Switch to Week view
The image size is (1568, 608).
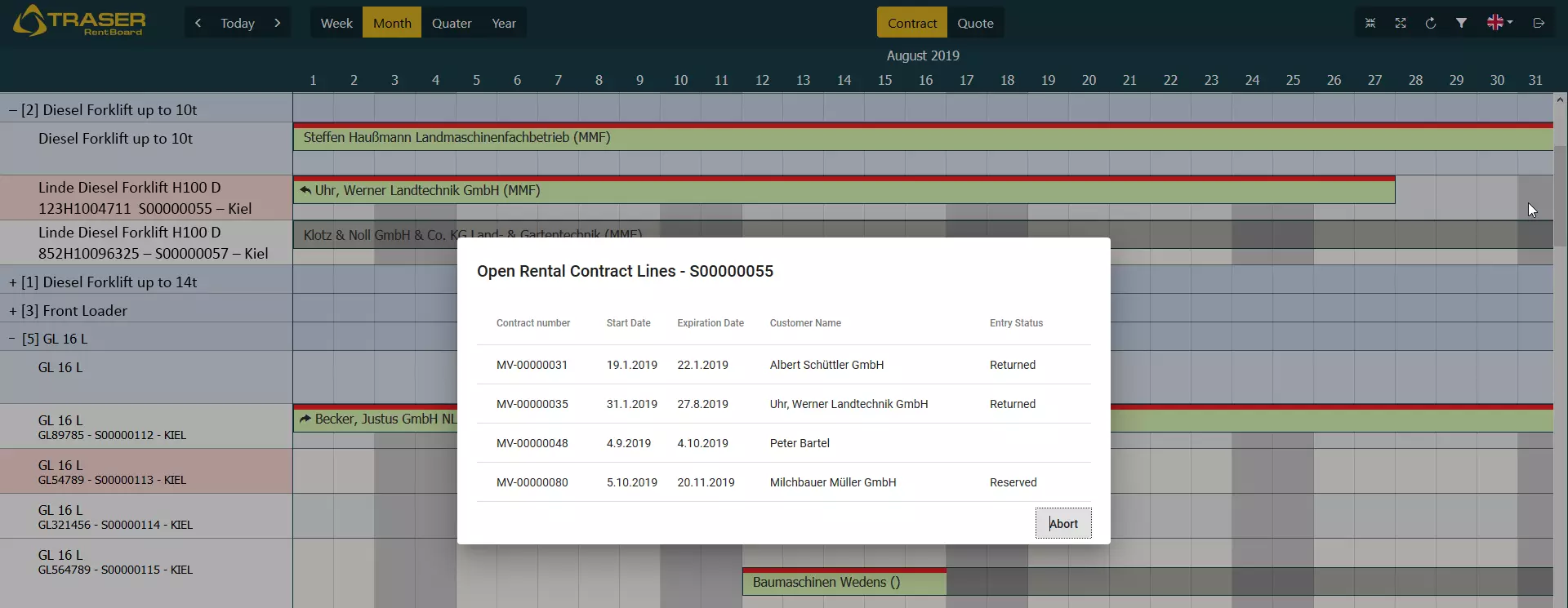tap(336, 23)
